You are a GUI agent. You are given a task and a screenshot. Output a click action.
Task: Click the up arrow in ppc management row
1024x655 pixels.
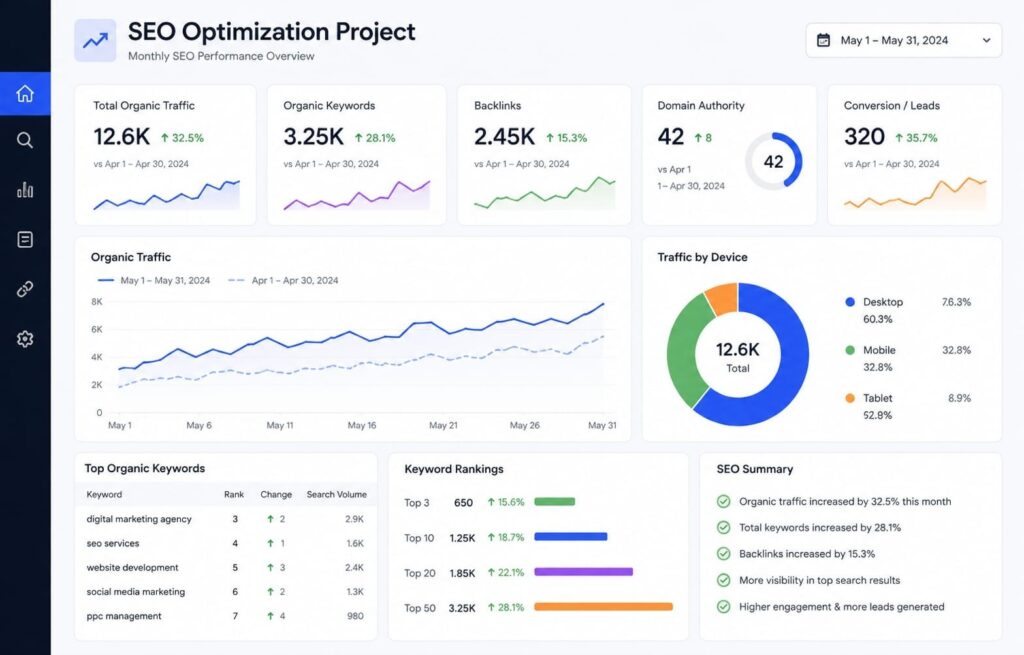tap(270, 616)
